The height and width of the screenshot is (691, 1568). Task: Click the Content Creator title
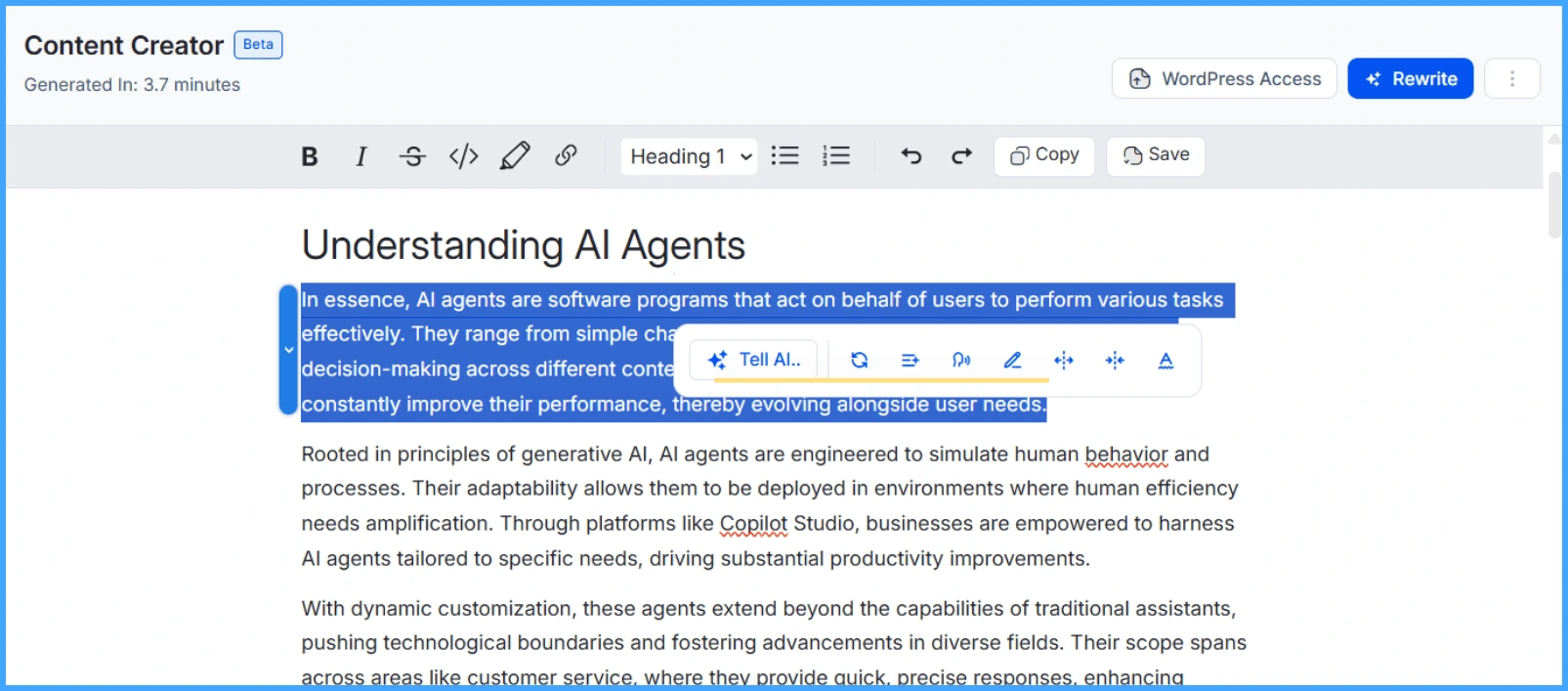124,45
